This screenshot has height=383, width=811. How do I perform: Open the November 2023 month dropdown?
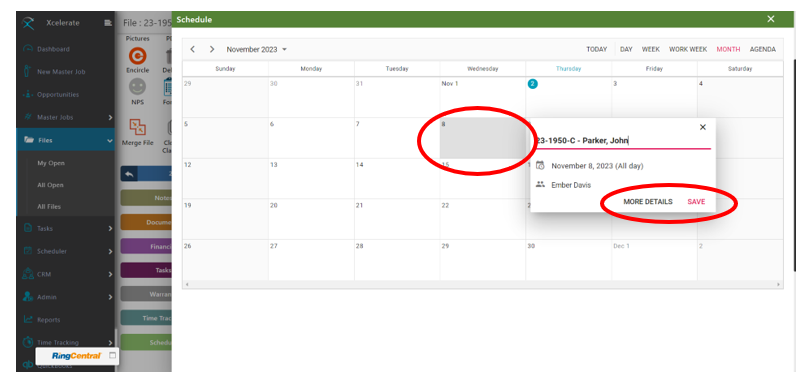[x=257, y=50]
